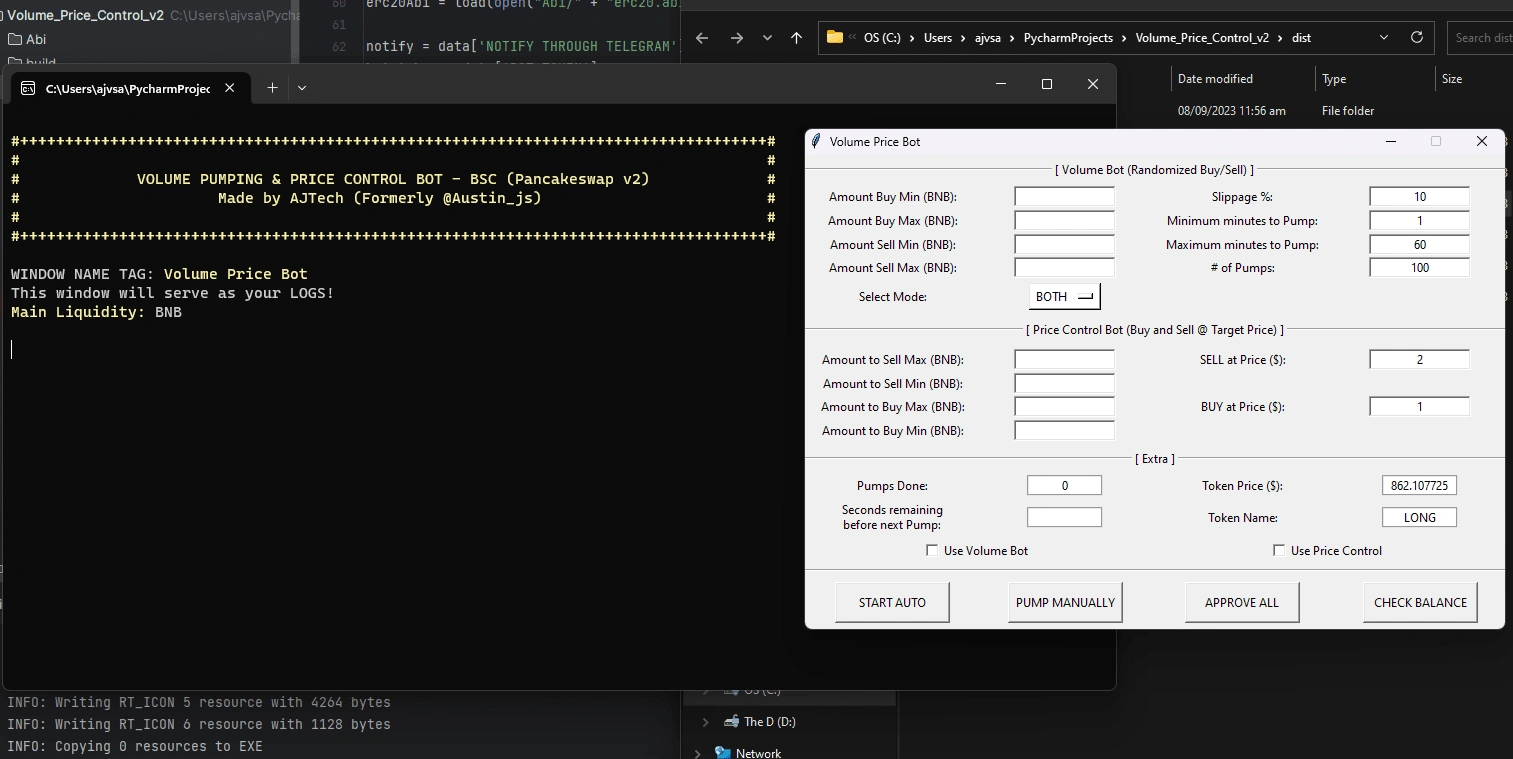The width and height of the screenshot is (1513, 759).
Task: Open the address bar history dropdown
Action: [1383, 37]
